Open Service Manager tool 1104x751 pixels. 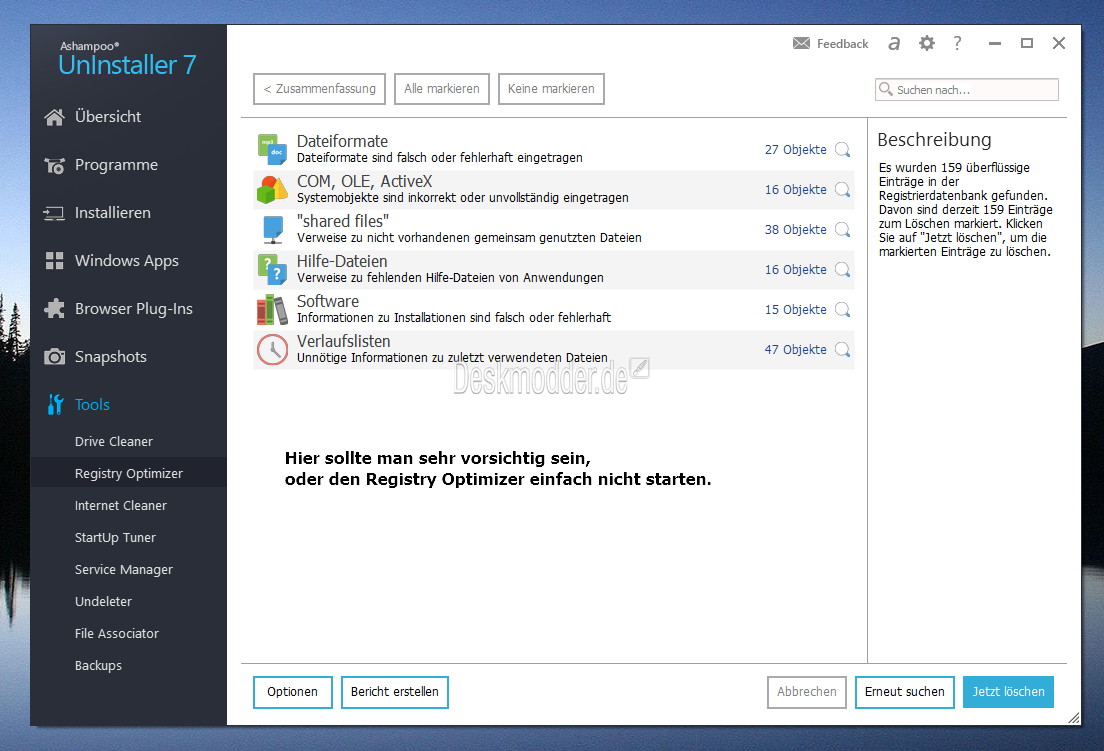pos(123,569)
